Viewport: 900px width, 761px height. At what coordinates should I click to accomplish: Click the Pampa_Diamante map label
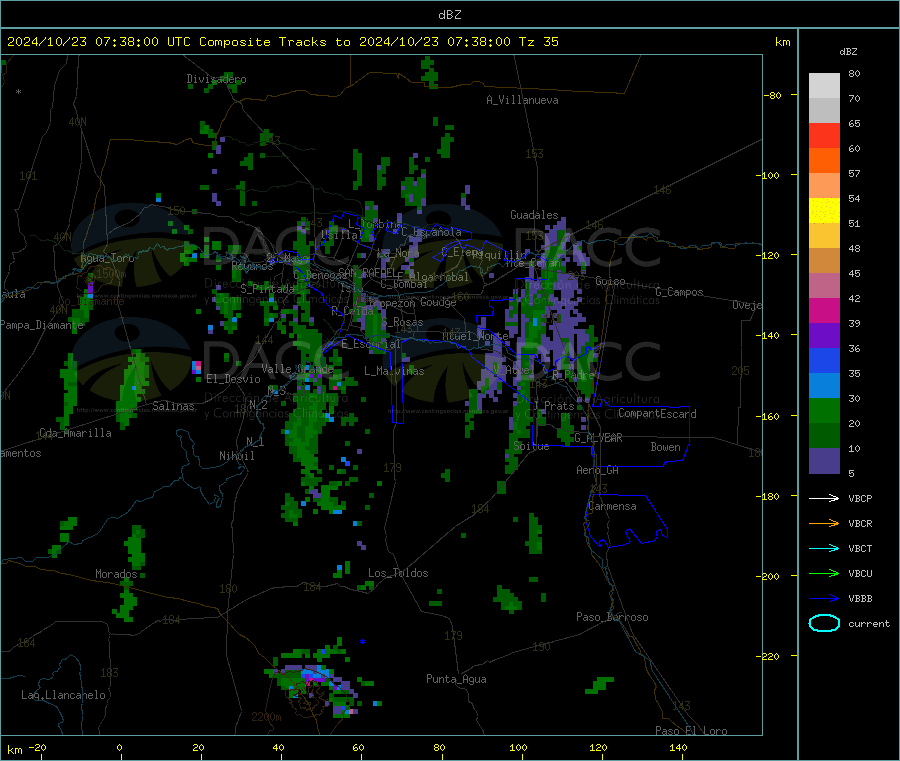[41, 325]
